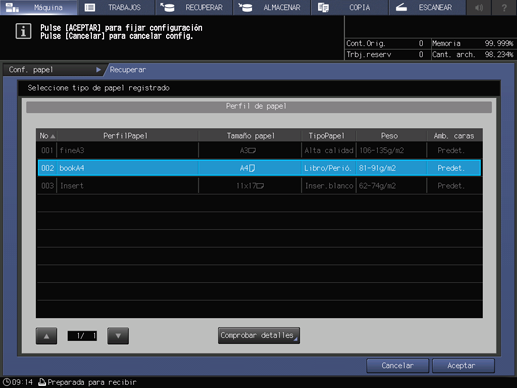The image size is (517, 388).
Task: Click the Conf. papel breadcrumb
Action: point(53,70)
